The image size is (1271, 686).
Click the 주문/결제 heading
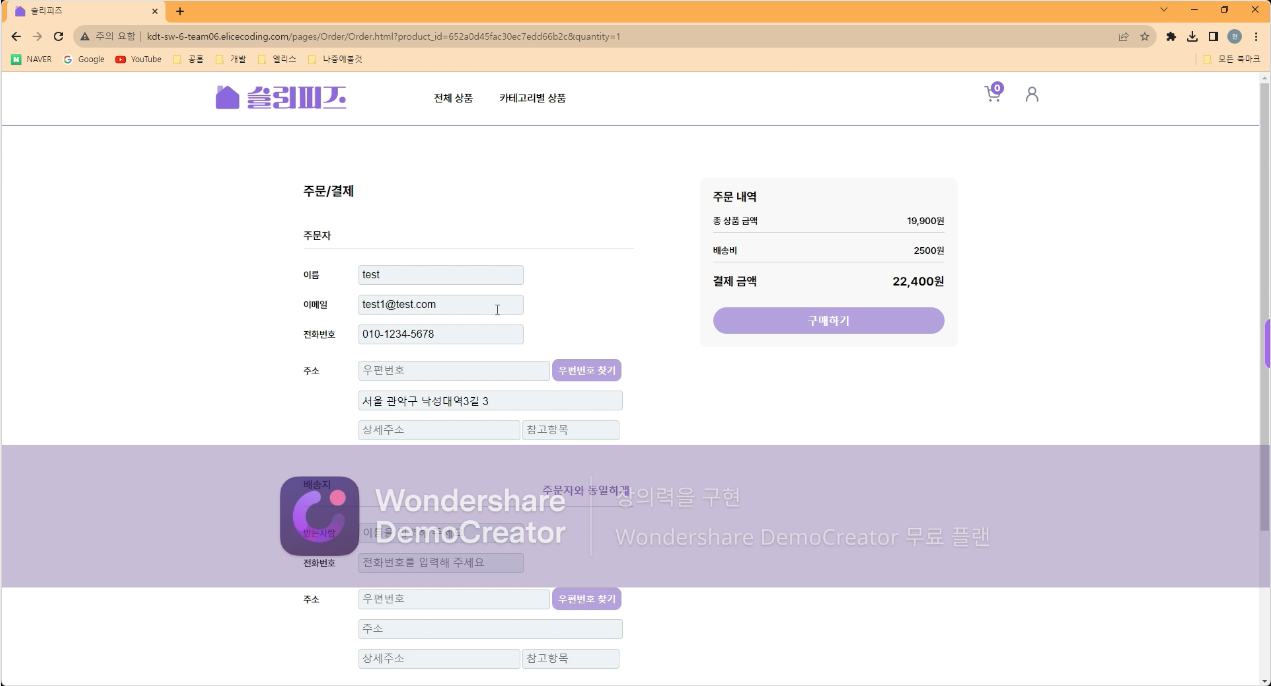[329, 191]
